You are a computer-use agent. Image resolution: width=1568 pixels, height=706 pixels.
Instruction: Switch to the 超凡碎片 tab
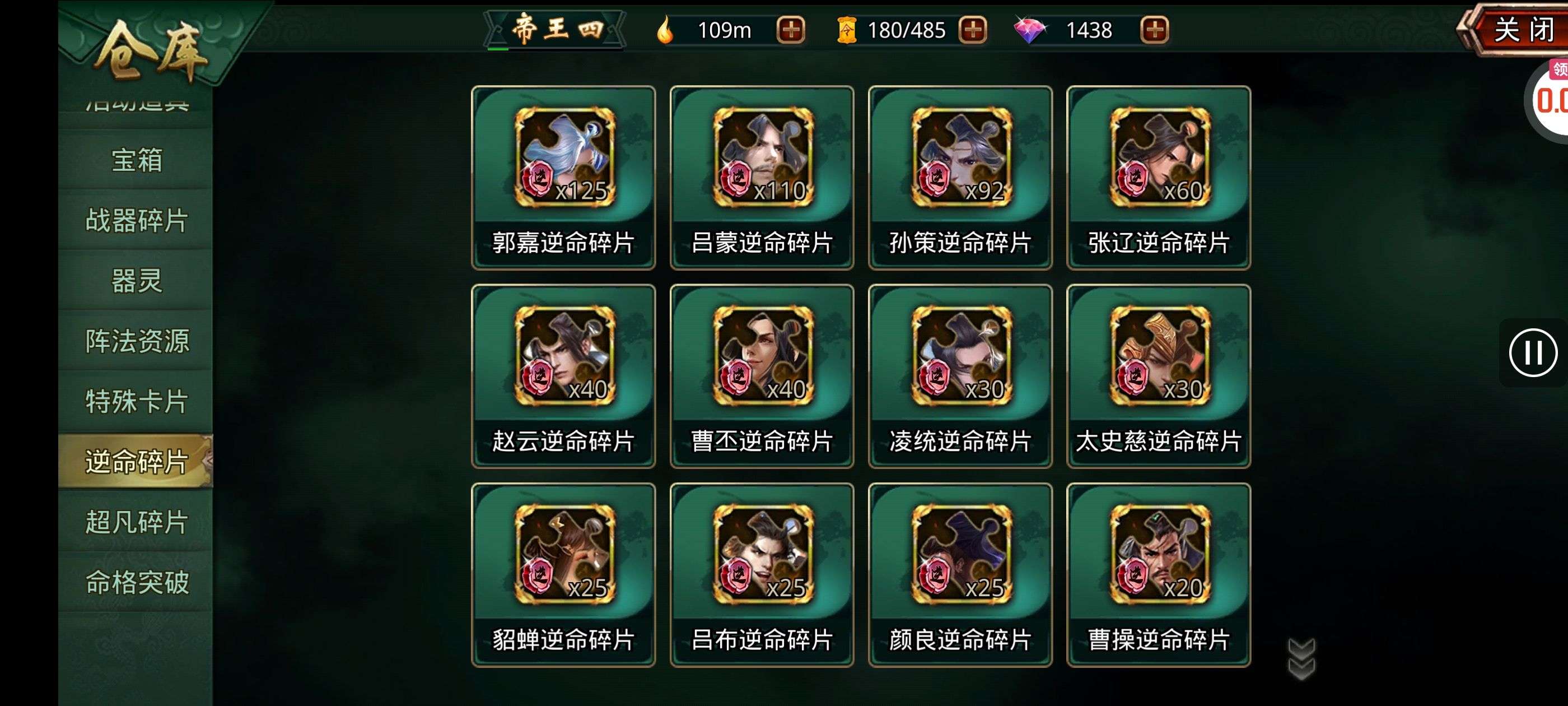pos(136,522)
